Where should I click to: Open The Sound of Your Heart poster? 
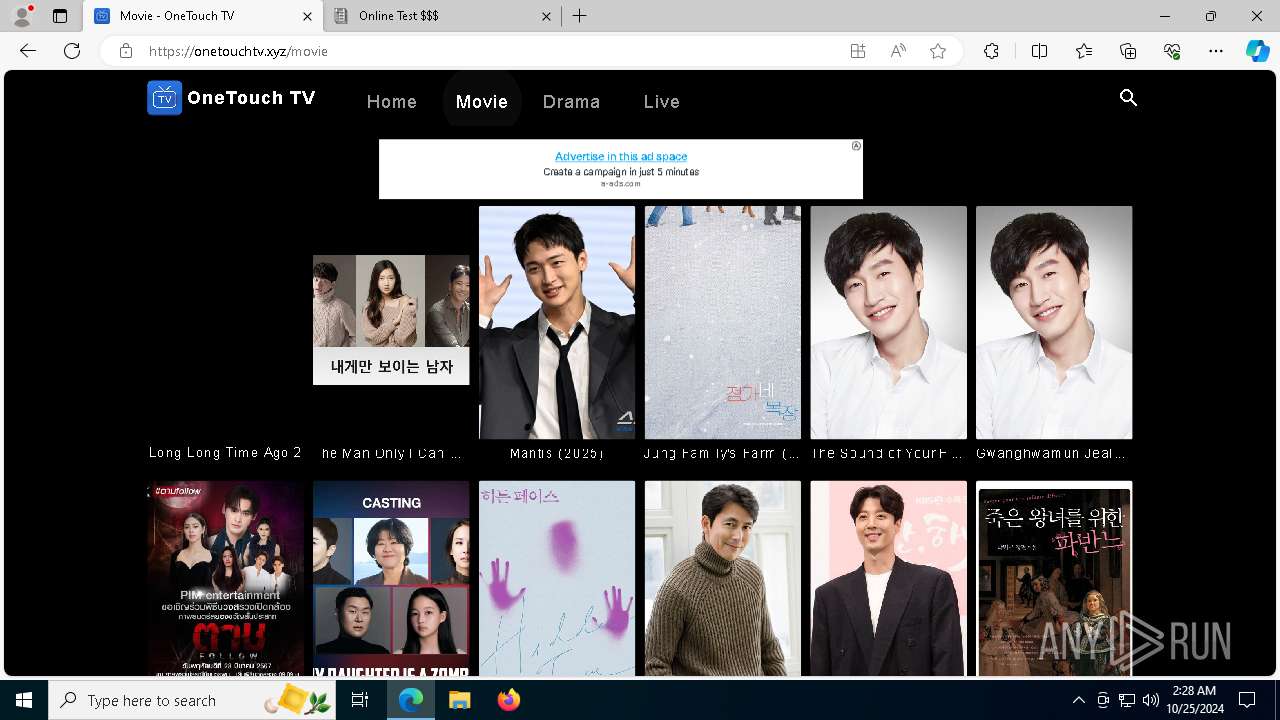(889, 322)
